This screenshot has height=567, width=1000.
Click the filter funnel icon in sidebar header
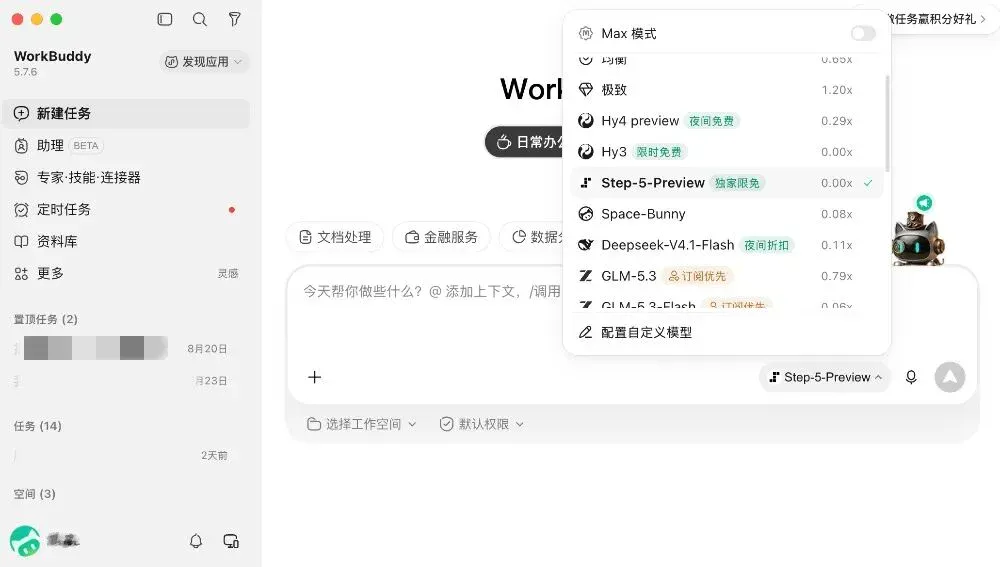click(235, 19)
